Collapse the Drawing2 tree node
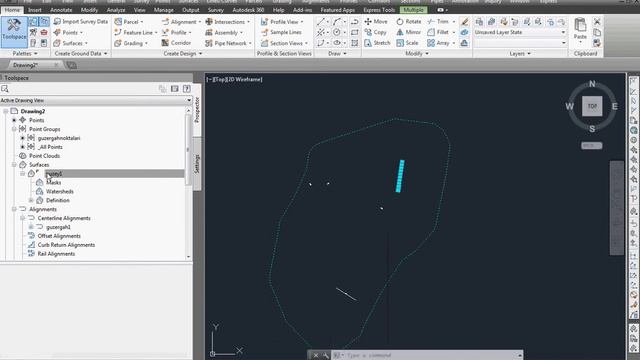The image size is (640, 360). pos(5,111)
